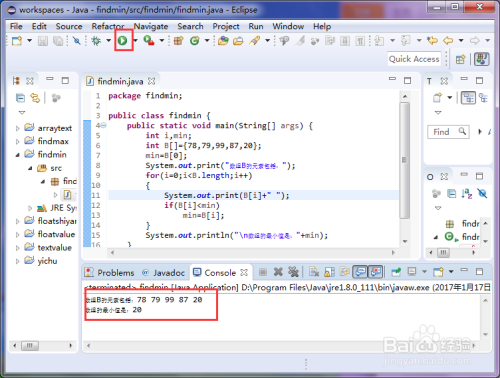Click the Package Explorer horizontal scrollbar thumb
The height and width of the screenshot is (378, 500).
(30, 346)
